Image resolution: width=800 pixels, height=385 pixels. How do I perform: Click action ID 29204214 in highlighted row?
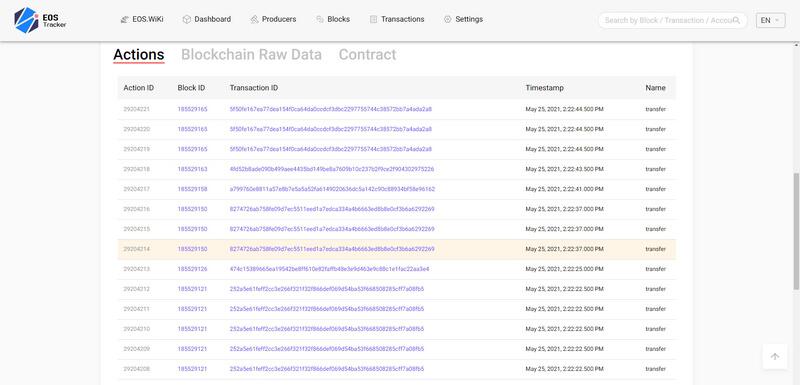(x=137, y=249)
